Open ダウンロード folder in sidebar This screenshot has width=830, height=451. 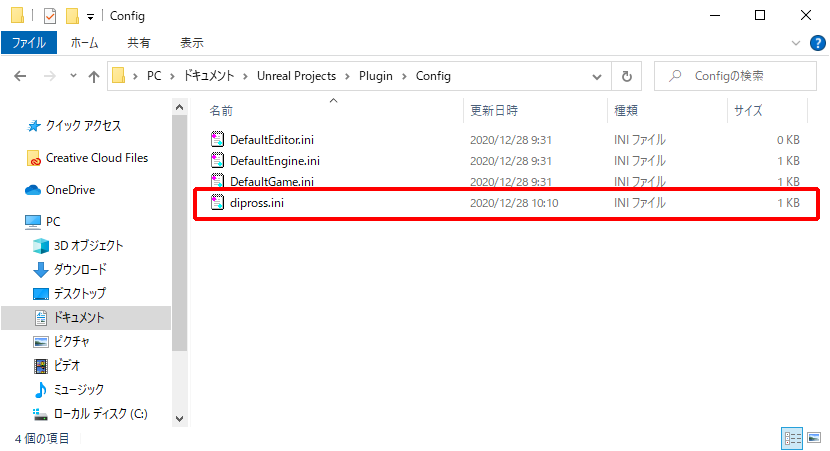80,269
